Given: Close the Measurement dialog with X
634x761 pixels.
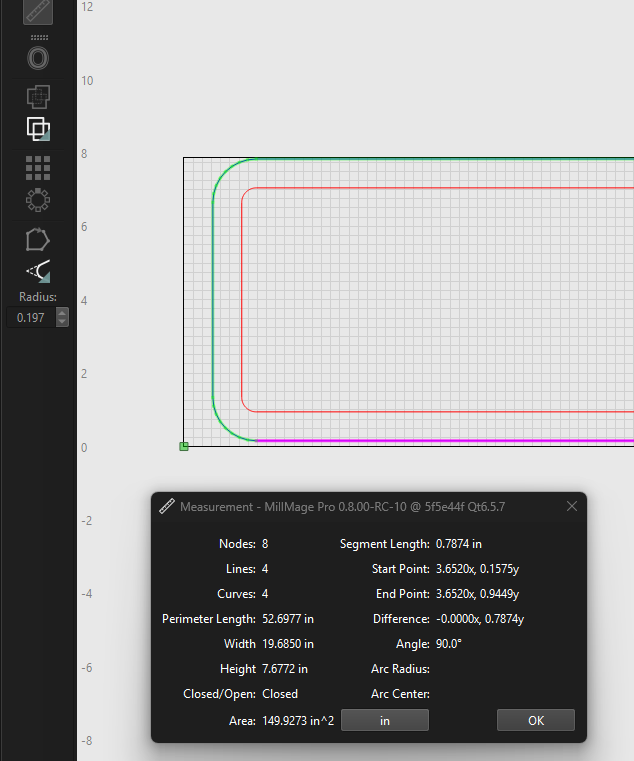Looking at the screenshot, I should [x=572, y=507].
